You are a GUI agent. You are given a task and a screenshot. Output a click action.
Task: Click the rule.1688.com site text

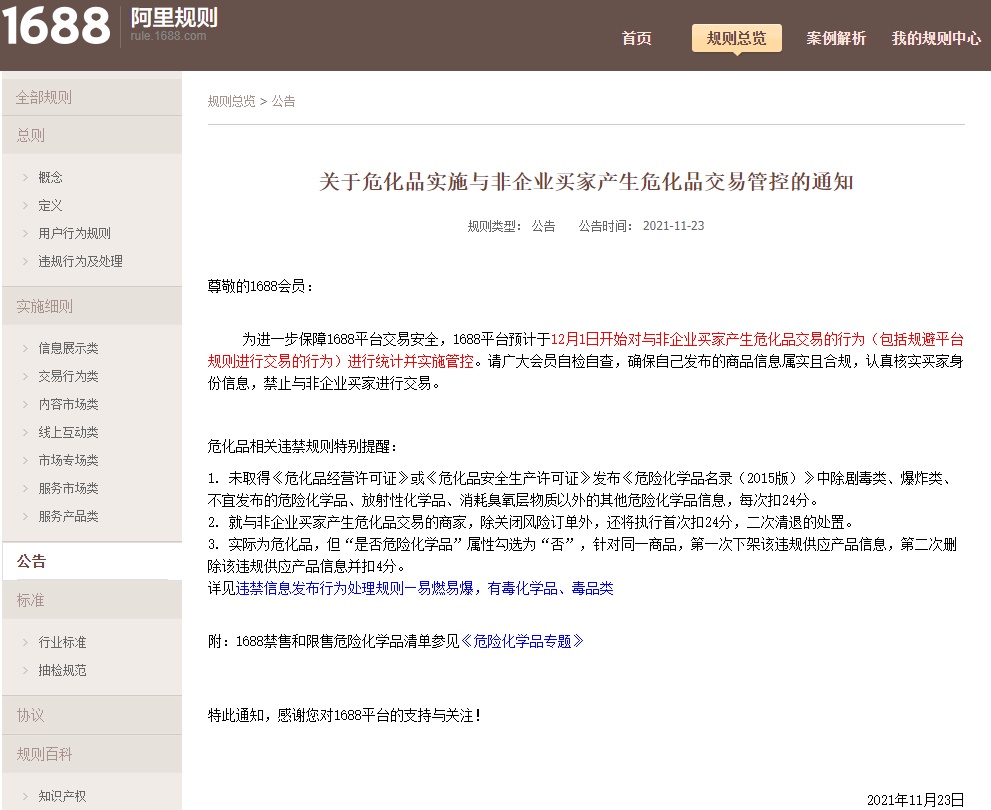pos(168,36)
